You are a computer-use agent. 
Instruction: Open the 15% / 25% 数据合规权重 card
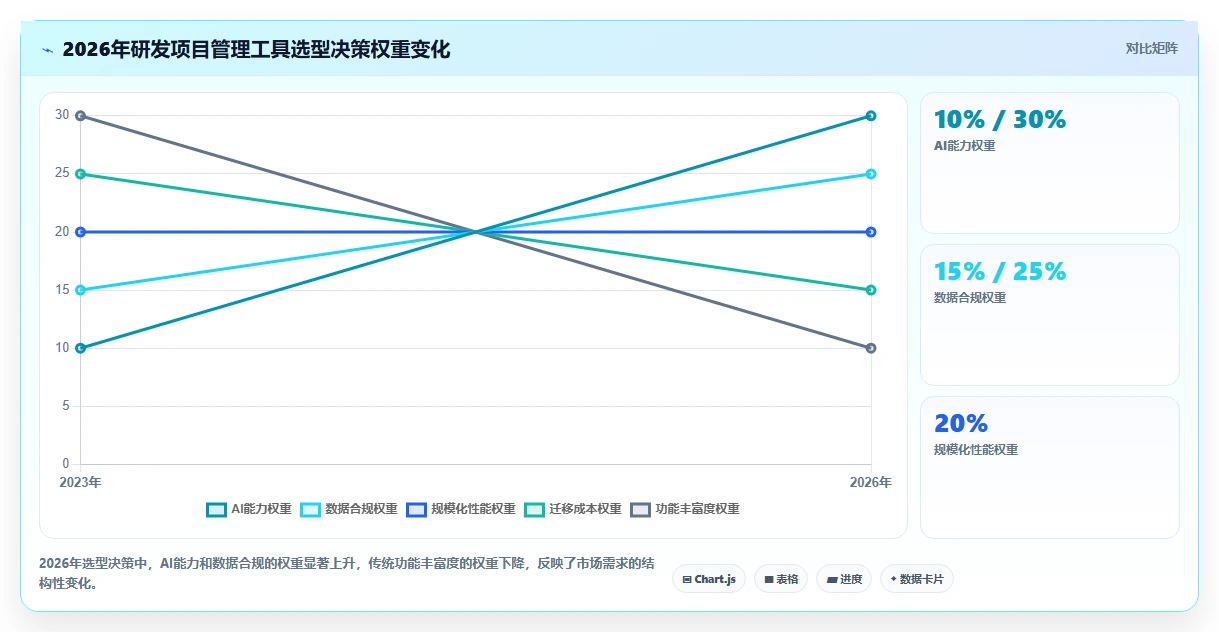point(1050,315)
